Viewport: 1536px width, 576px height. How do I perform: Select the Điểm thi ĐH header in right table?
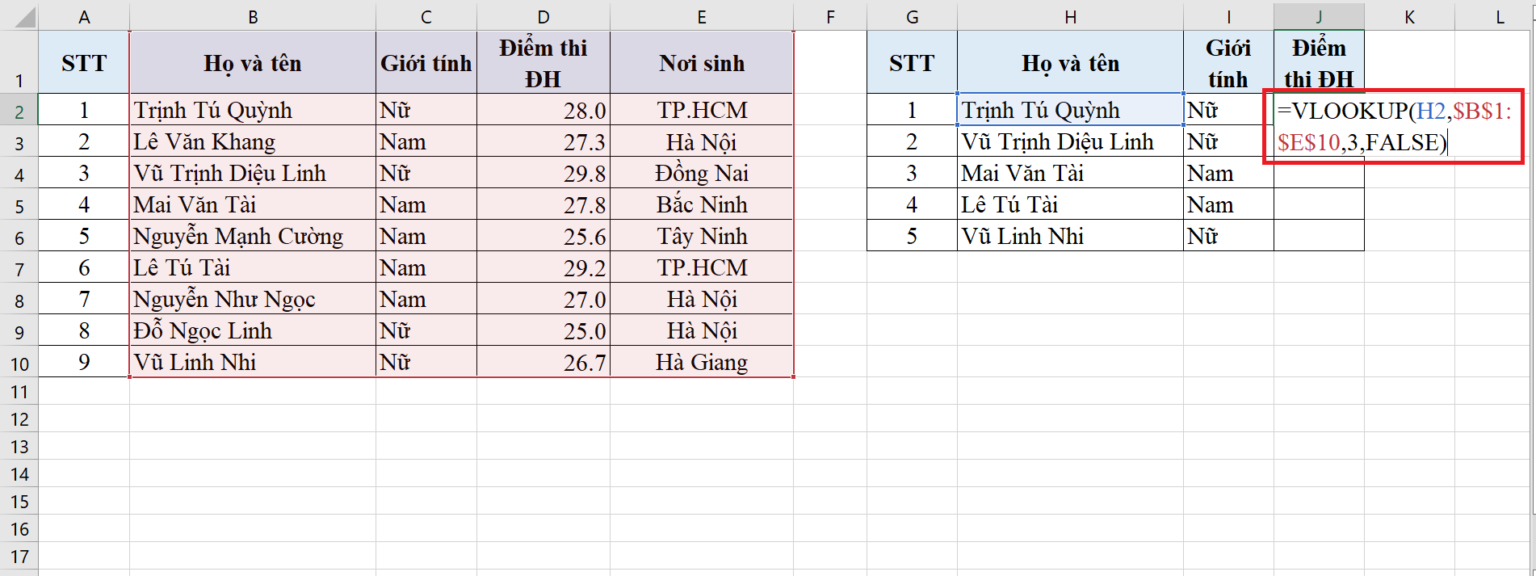point(1318,62)
